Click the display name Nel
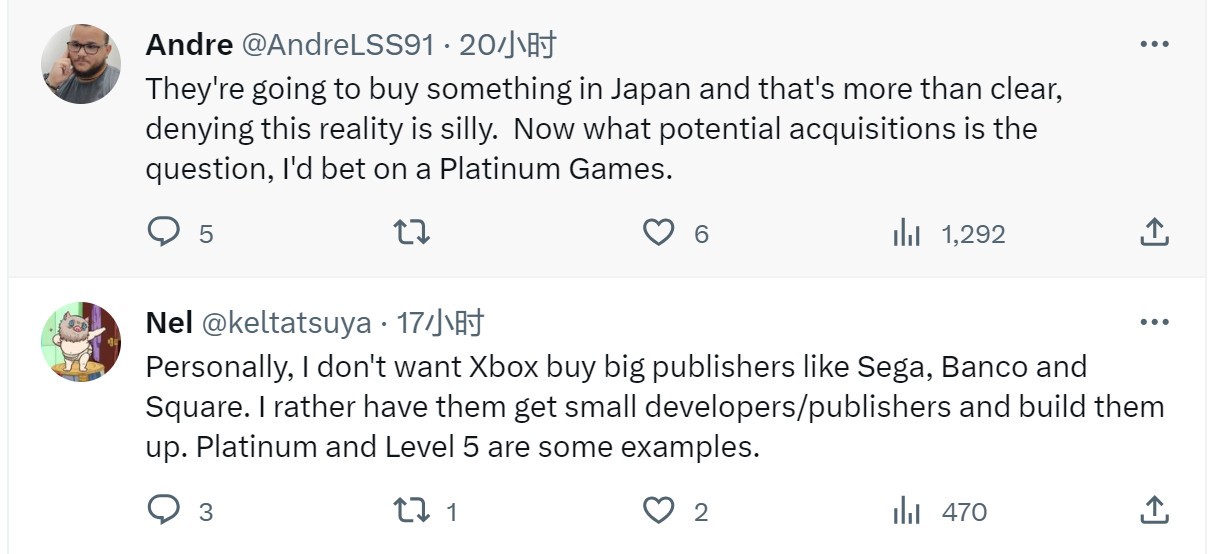The height and width of the screenshot is (554, 1214). [169, 323]
